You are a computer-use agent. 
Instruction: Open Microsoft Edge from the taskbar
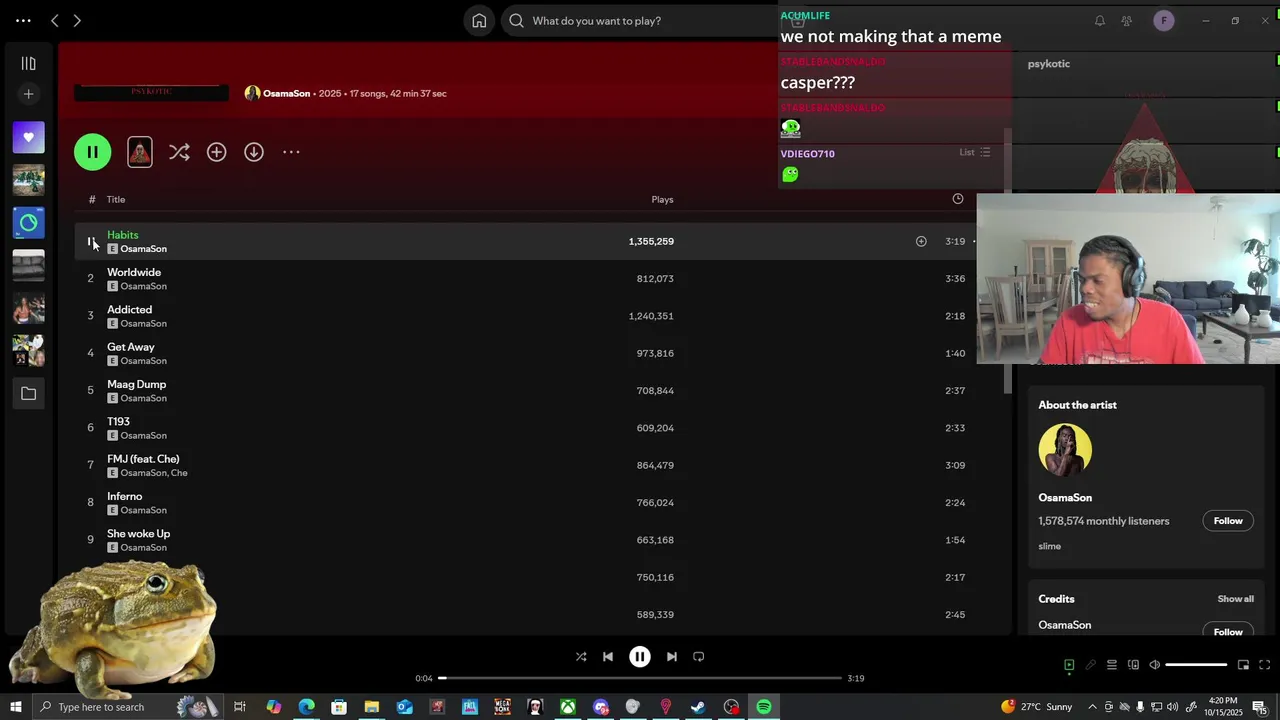pyautogui.click(x=306, y=707)
